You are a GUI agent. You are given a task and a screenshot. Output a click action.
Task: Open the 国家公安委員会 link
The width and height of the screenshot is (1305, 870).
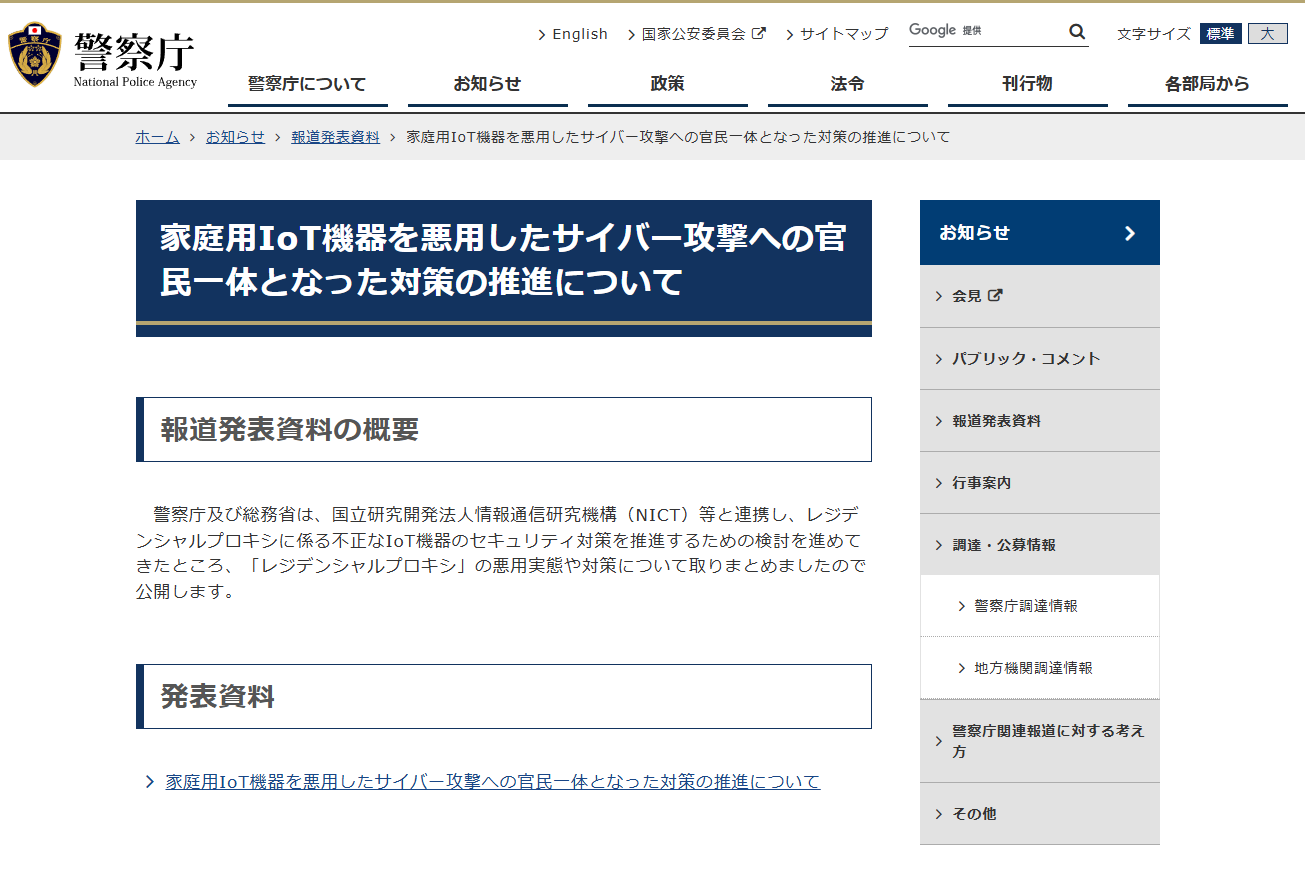pos(693,34)
